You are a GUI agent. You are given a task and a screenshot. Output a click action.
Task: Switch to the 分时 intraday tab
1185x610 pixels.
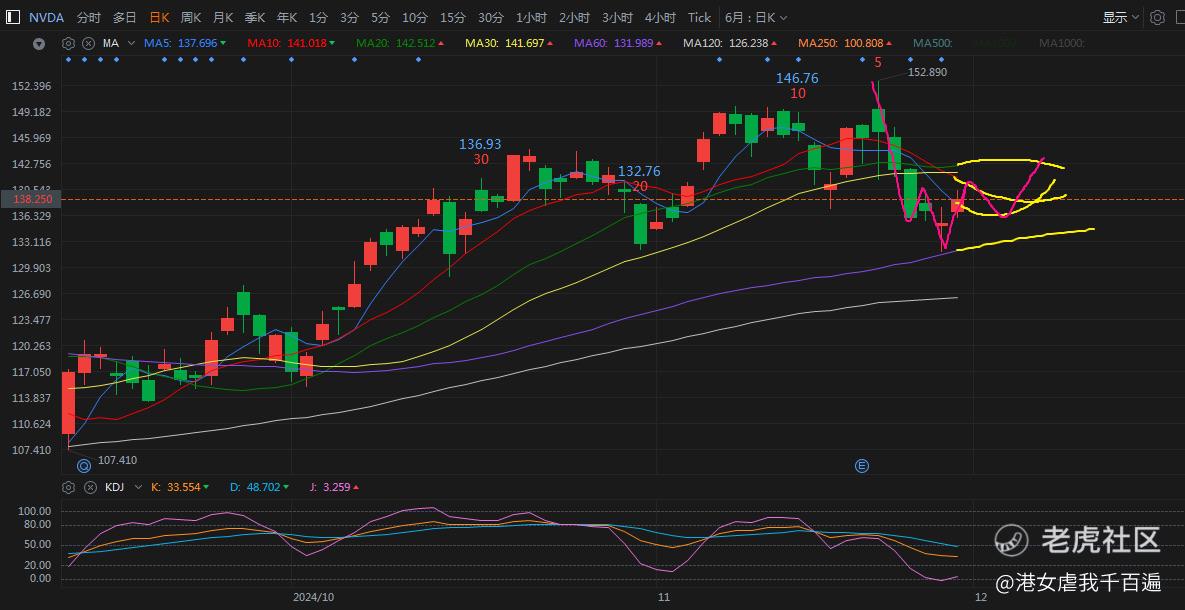[88, 17]
